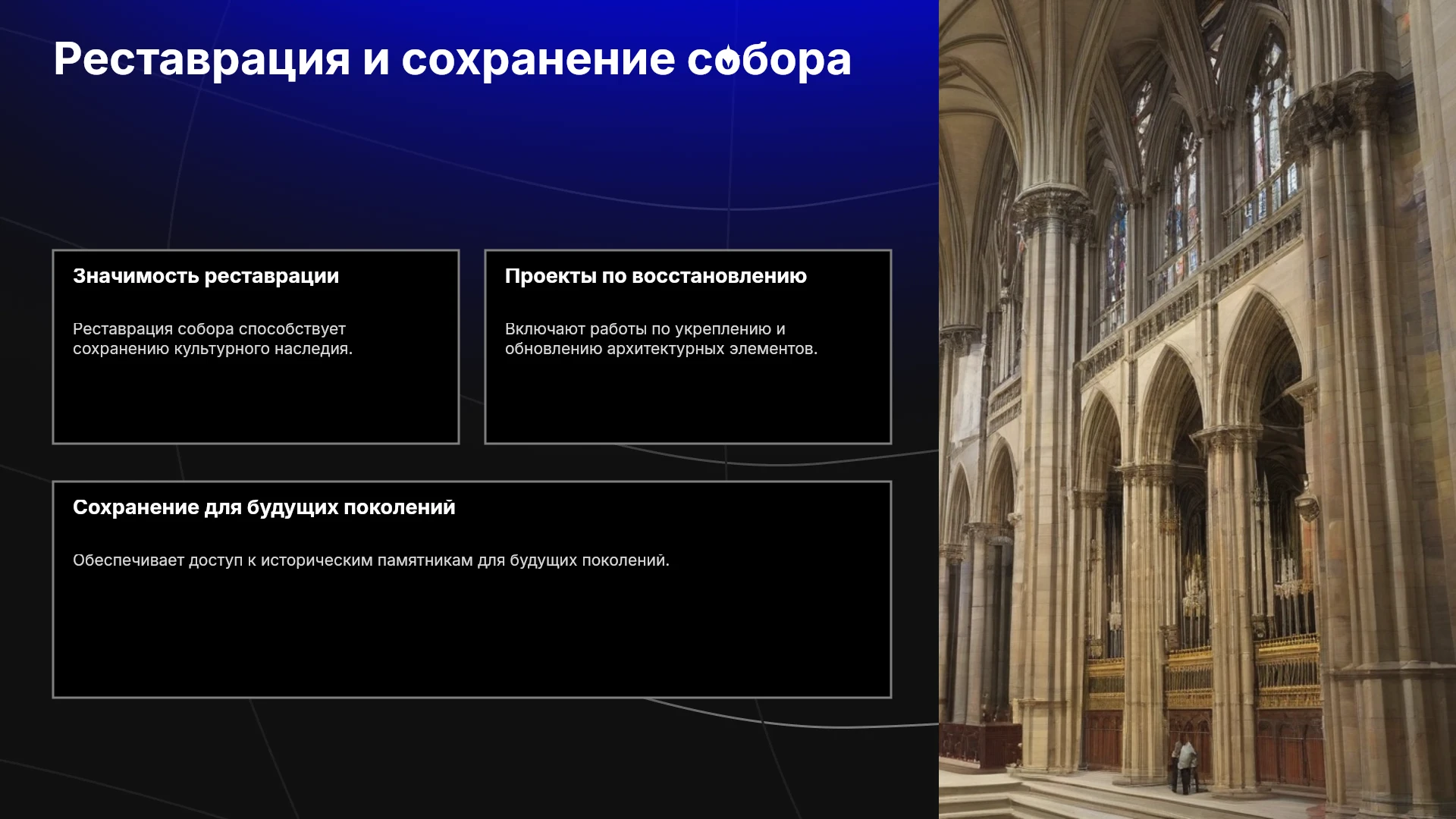Click the word "Реставрация" in the title
Screen dimensions: 1456x819
202,60
